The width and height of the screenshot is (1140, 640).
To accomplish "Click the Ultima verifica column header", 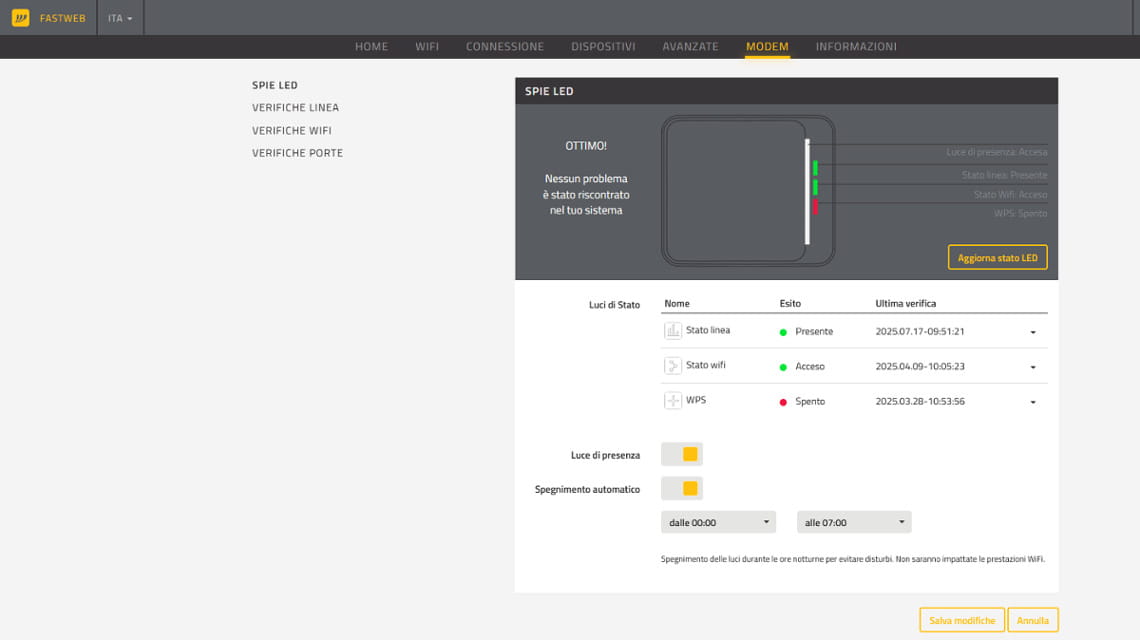I will click(x=906, y=304).
